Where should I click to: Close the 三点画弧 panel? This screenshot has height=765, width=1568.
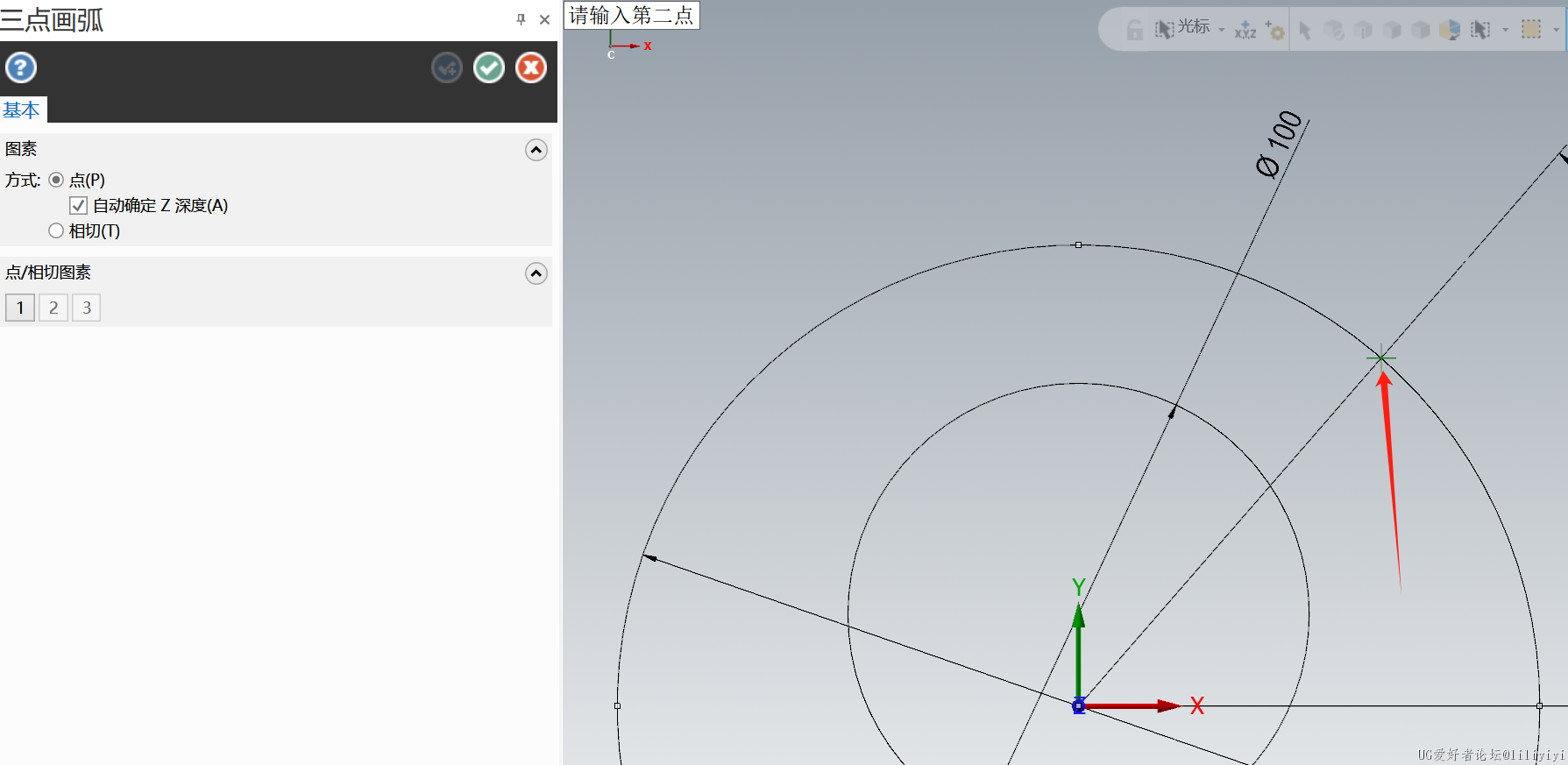point(544,19)
